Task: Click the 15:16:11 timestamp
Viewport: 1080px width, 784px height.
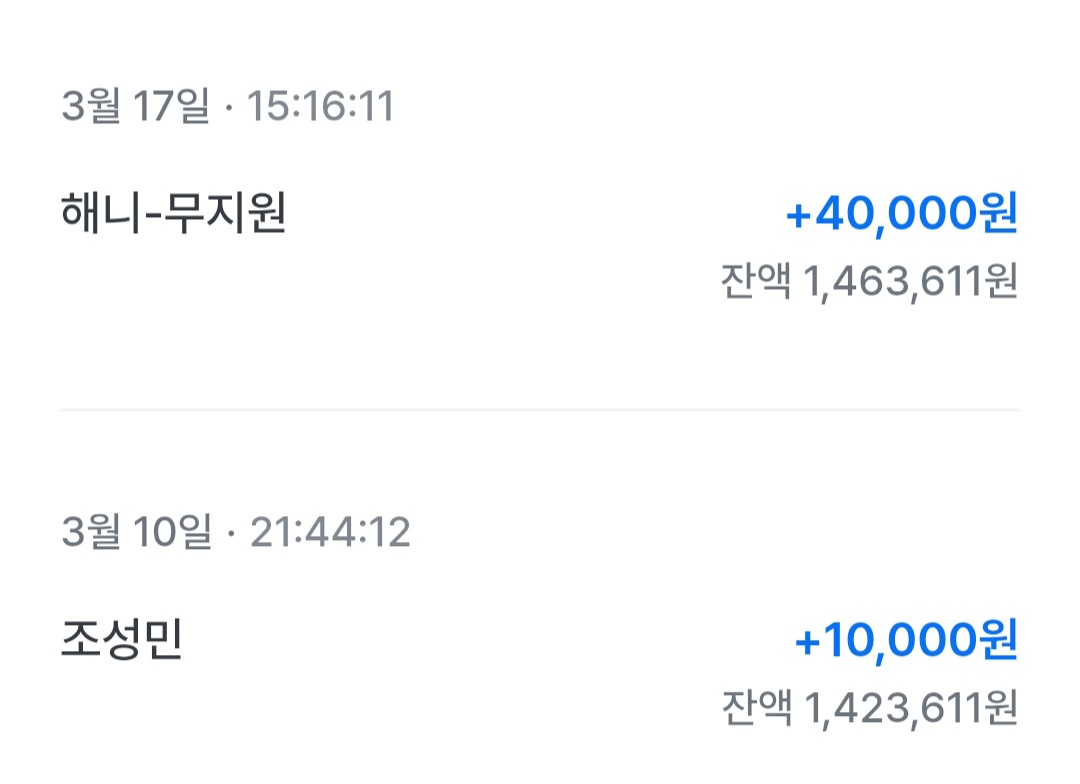Action: point(320,106)
